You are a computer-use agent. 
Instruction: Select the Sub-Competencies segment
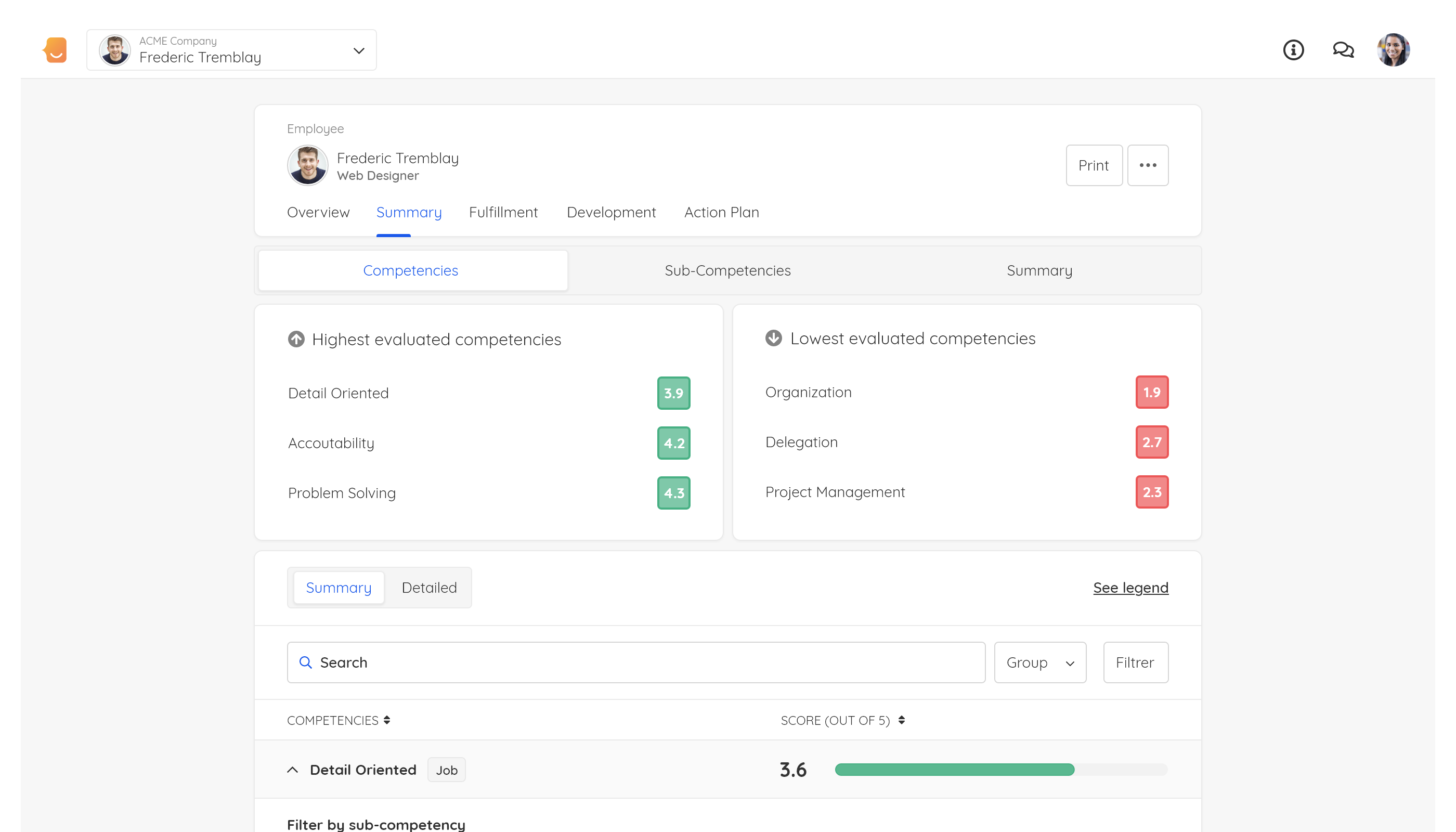click(x=727, y=270)
